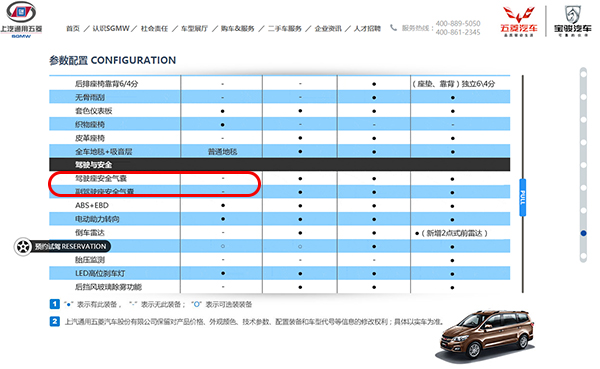600x369 pixels.
Task: Select the active dark blue page dot
Action: [583, 233]
